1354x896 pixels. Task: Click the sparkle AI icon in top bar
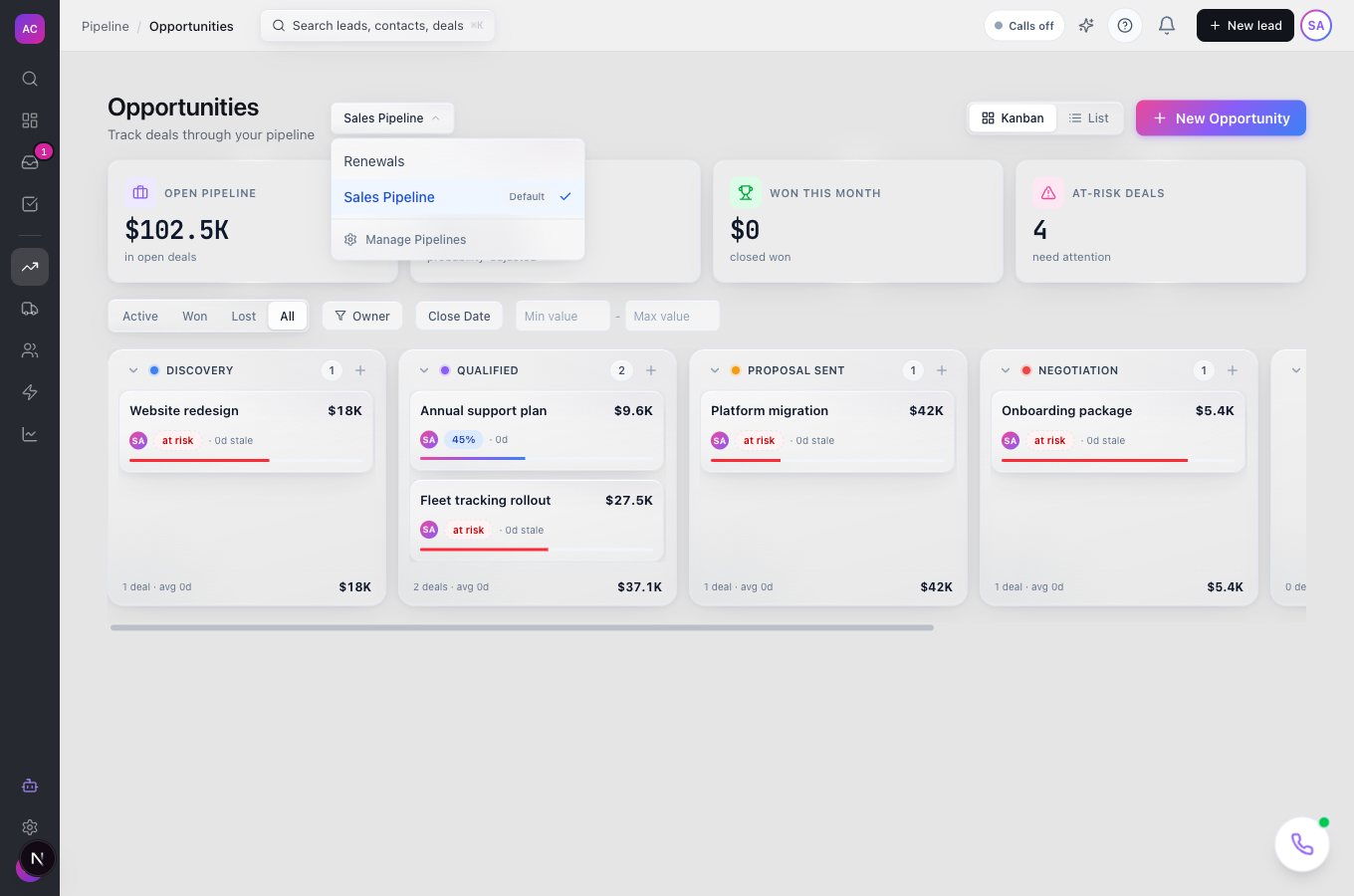pyautogui.click(x=1086, y=26)
